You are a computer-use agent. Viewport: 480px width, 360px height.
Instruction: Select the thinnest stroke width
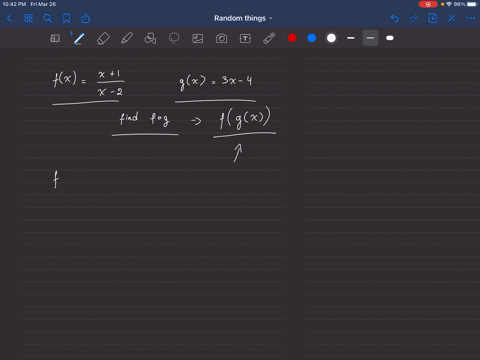coord(351,38)
